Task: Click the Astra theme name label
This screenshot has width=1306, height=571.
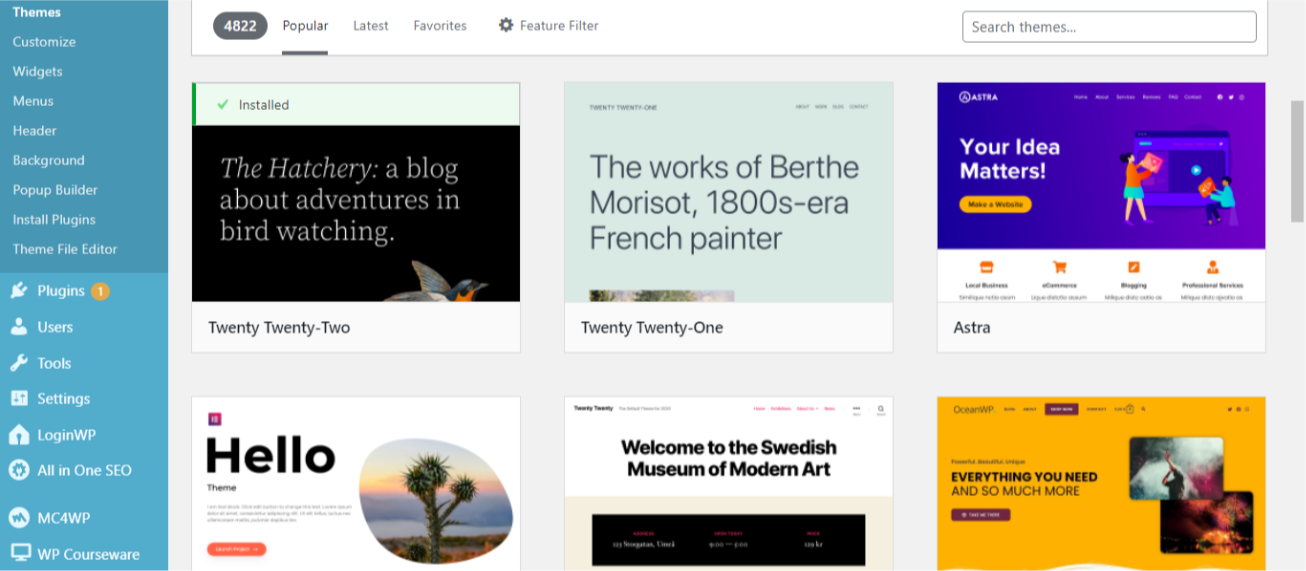Action: click(972, 327)
